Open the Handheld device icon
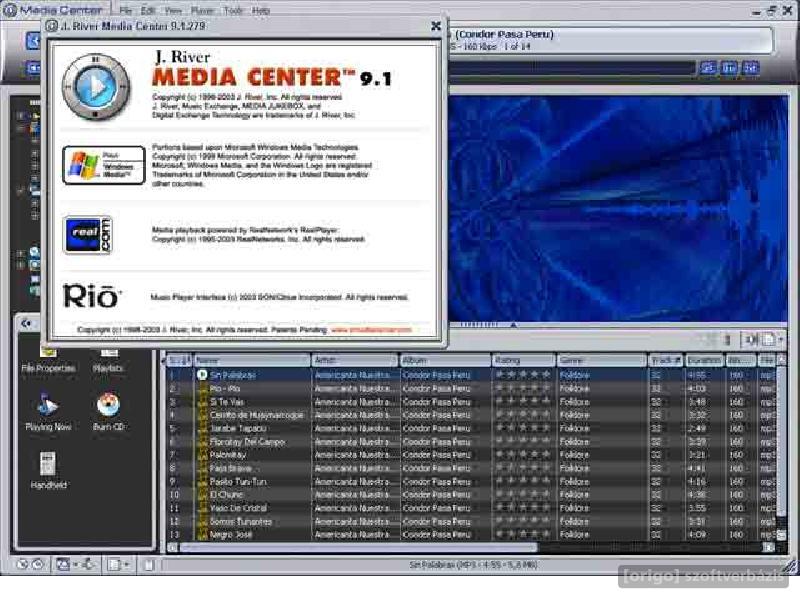The width and height of the screenshot is (800, 600). tap(48, 470)
